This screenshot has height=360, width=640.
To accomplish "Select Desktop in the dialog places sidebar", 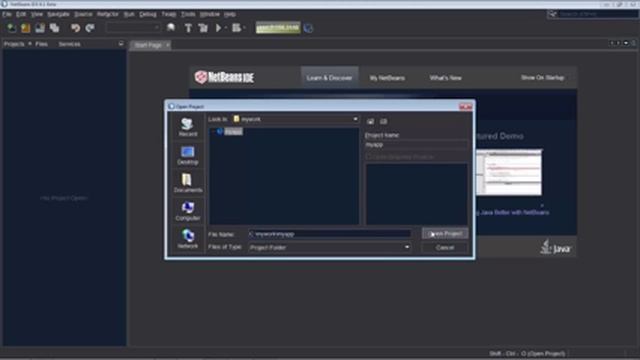I will point(188,155).
